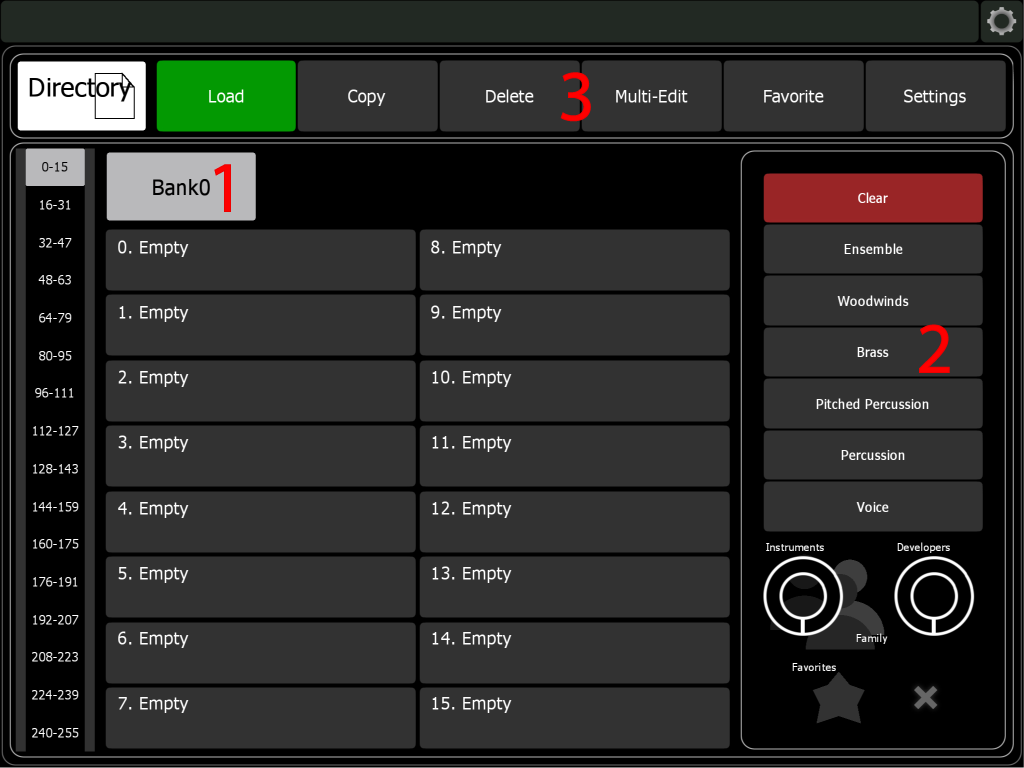Show presets range 0-15
Screen dimensions: 1024x768
tap(55, 167)
